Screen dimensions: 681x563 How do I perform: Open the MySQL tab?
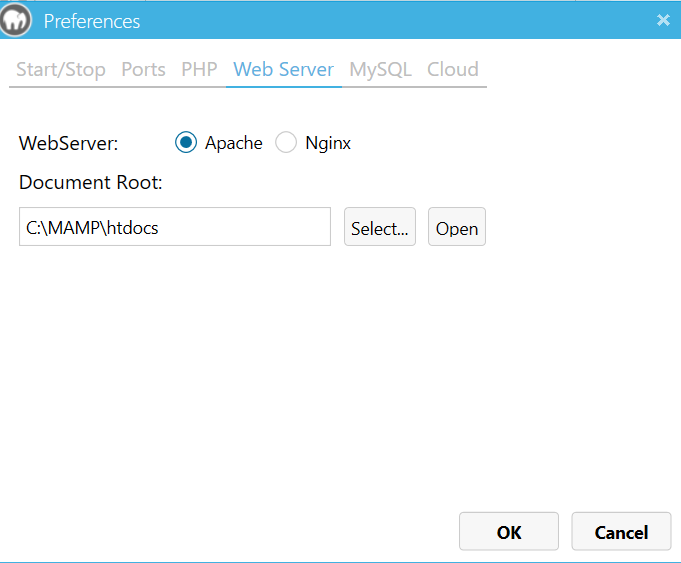(380, 70)
